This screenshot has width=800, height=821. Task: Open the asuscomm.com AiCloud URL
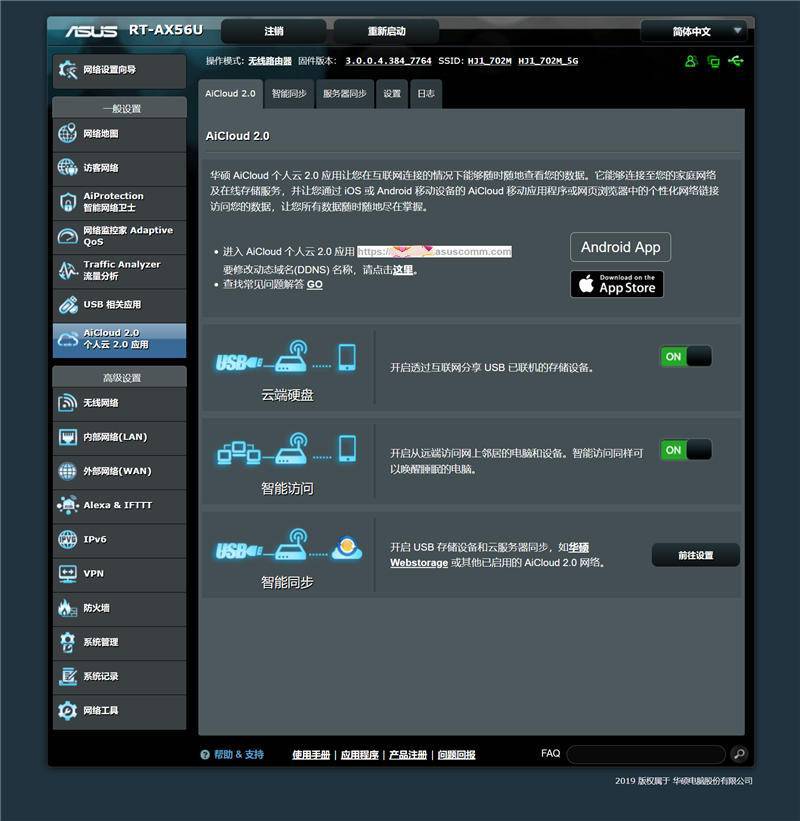pos(435,251)
